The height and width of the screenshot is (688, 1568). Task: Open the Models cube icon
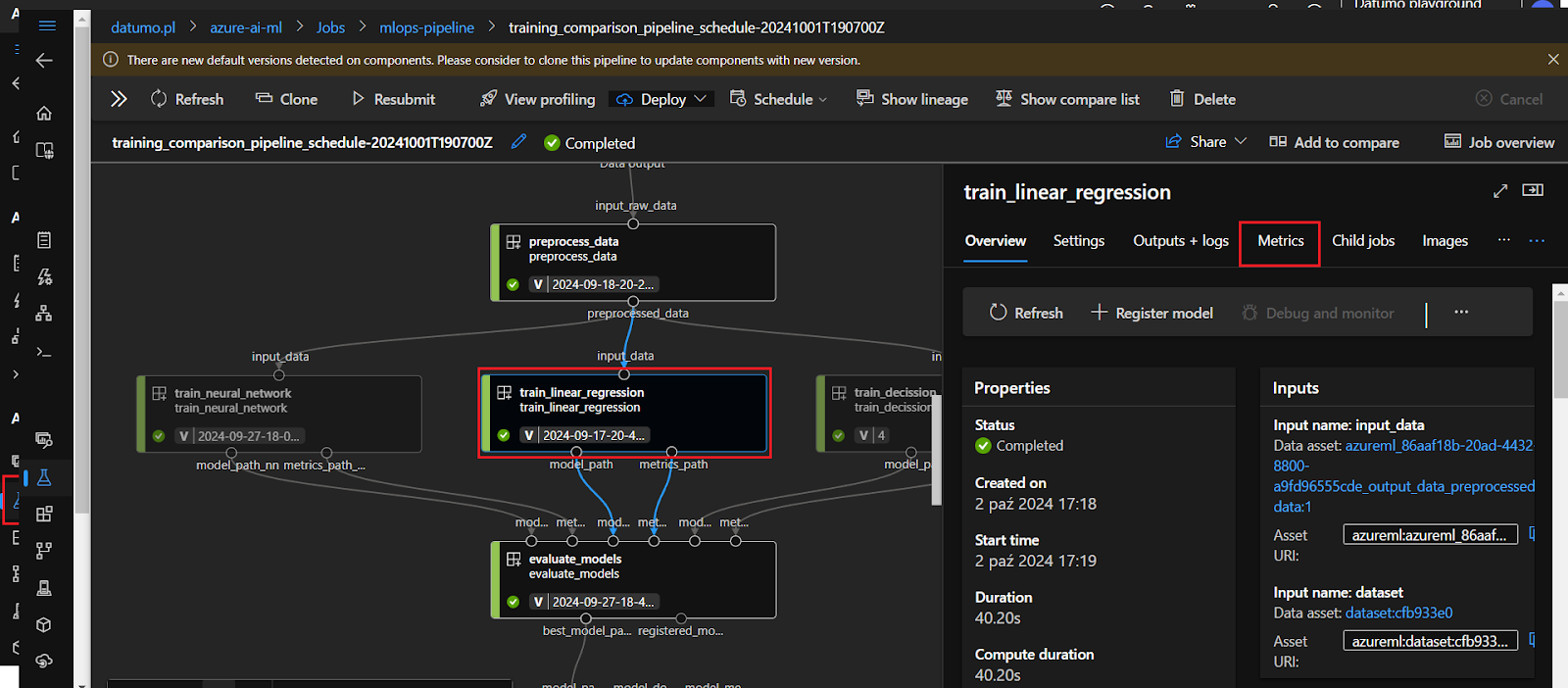coord(44,624)
